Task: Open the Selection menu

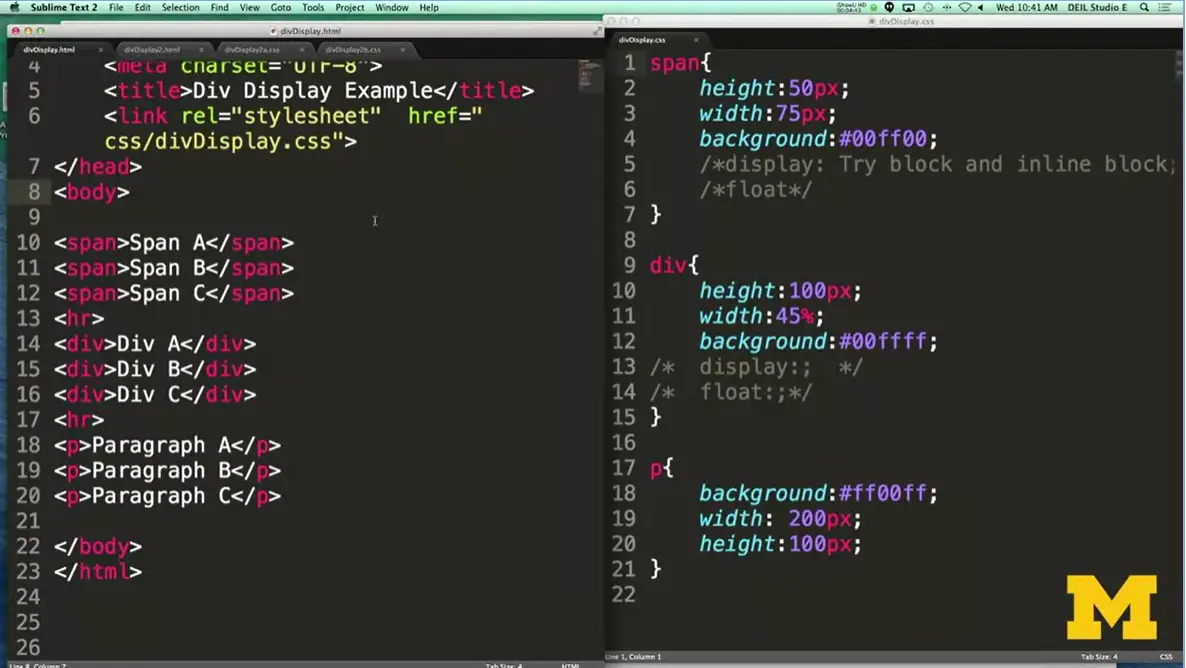Action: point(180,7)
